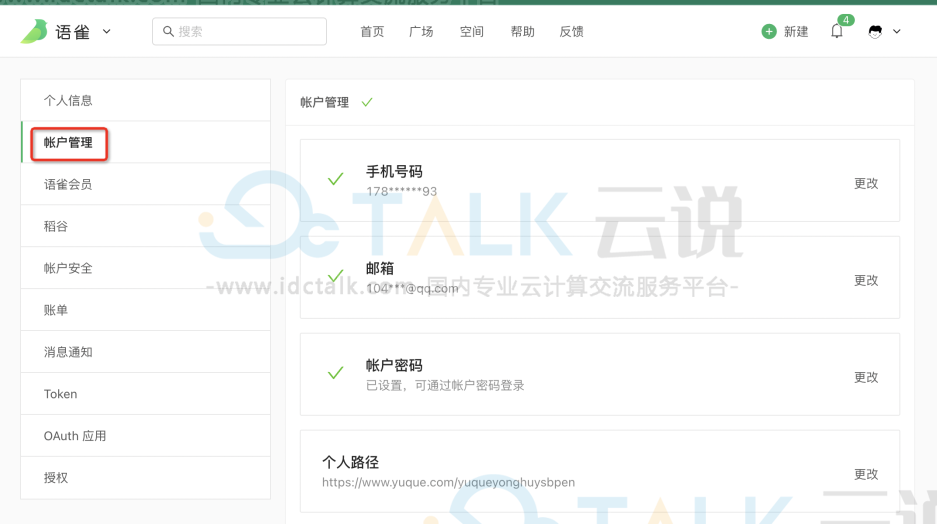
Task: Open the 反馈 nav item
Action: pos(571,32)
